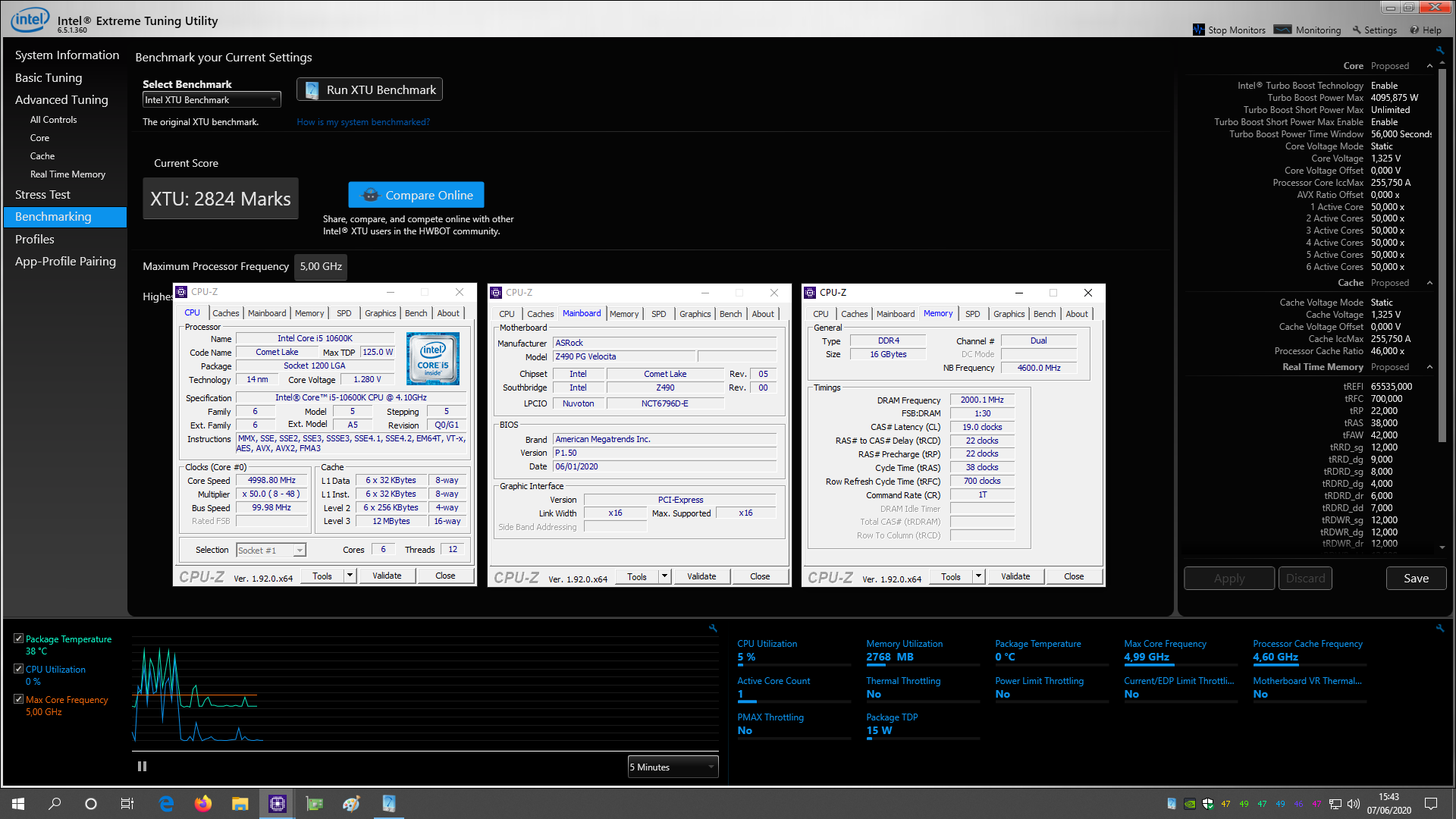
Task: Switch to Bench tab in CPU-Z Memory window
Action: pos(1044,314)
